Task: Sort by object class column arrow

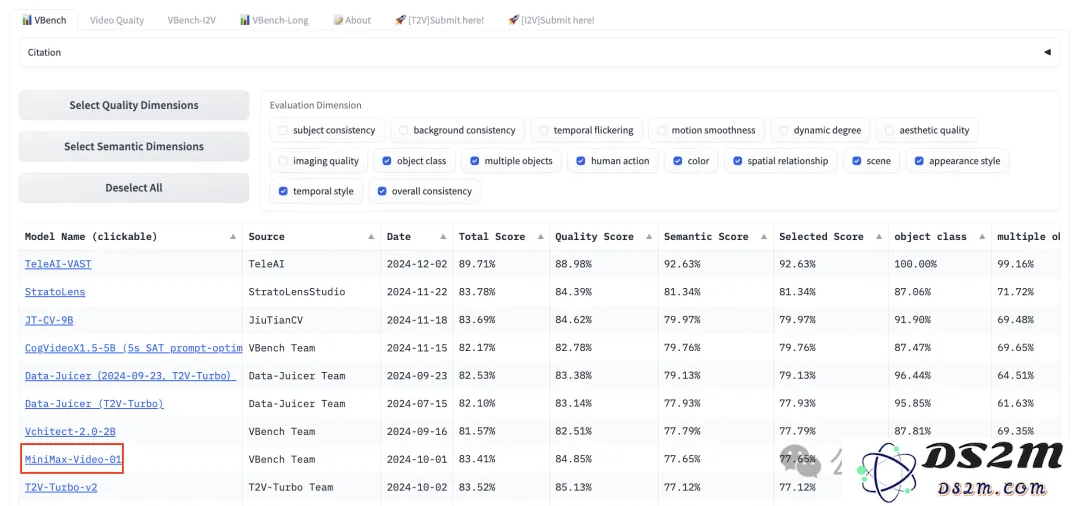Action: click(x=983, y=237)
